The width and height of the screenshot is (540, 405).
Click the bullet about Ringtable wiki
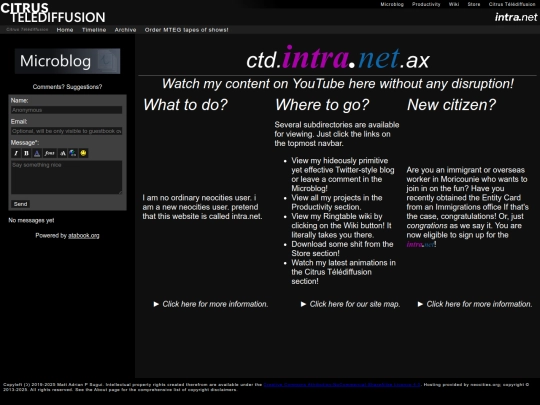(341, 226)
